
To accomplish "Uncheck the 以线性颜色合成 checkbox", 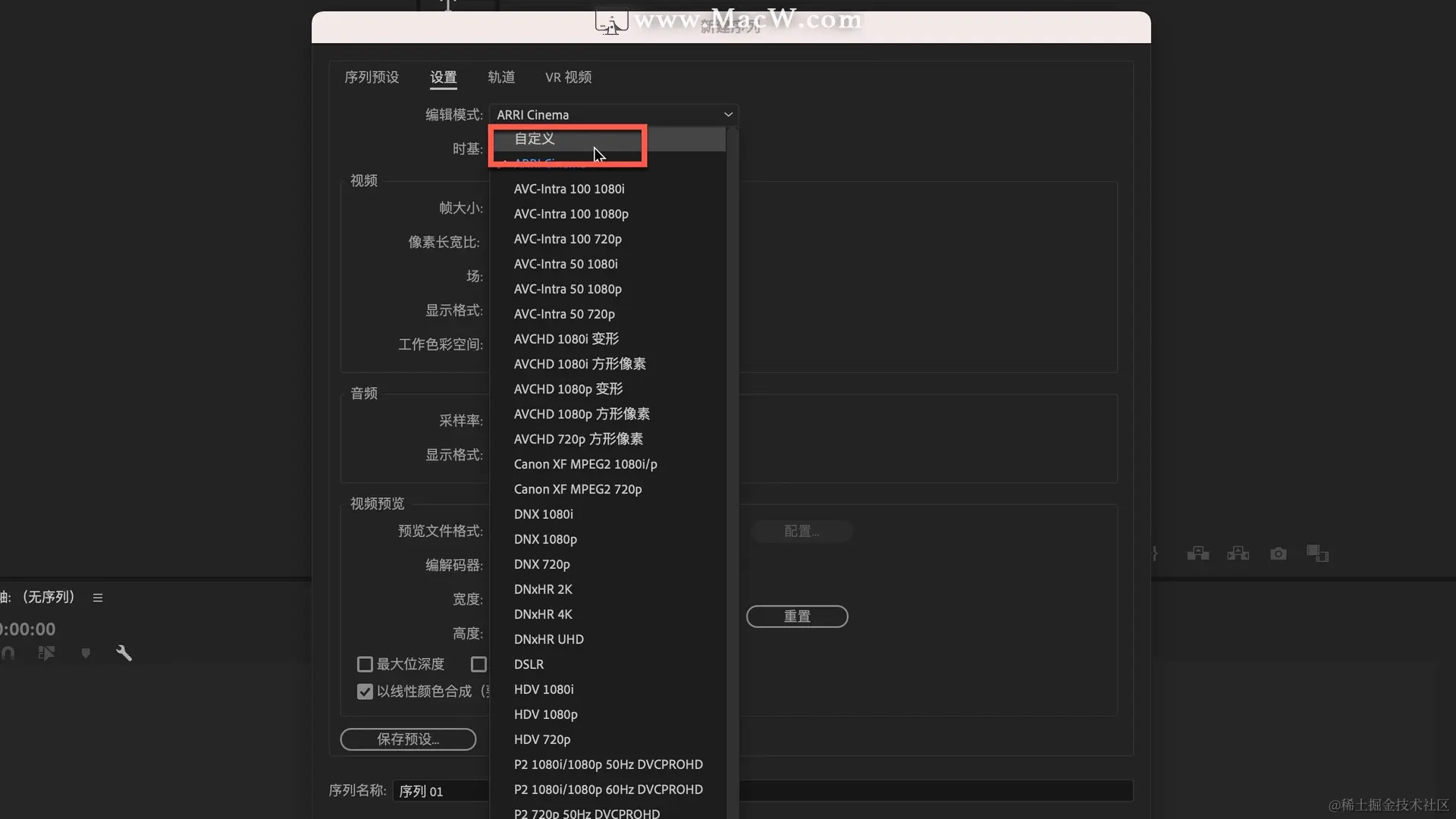I will [365, 692].
